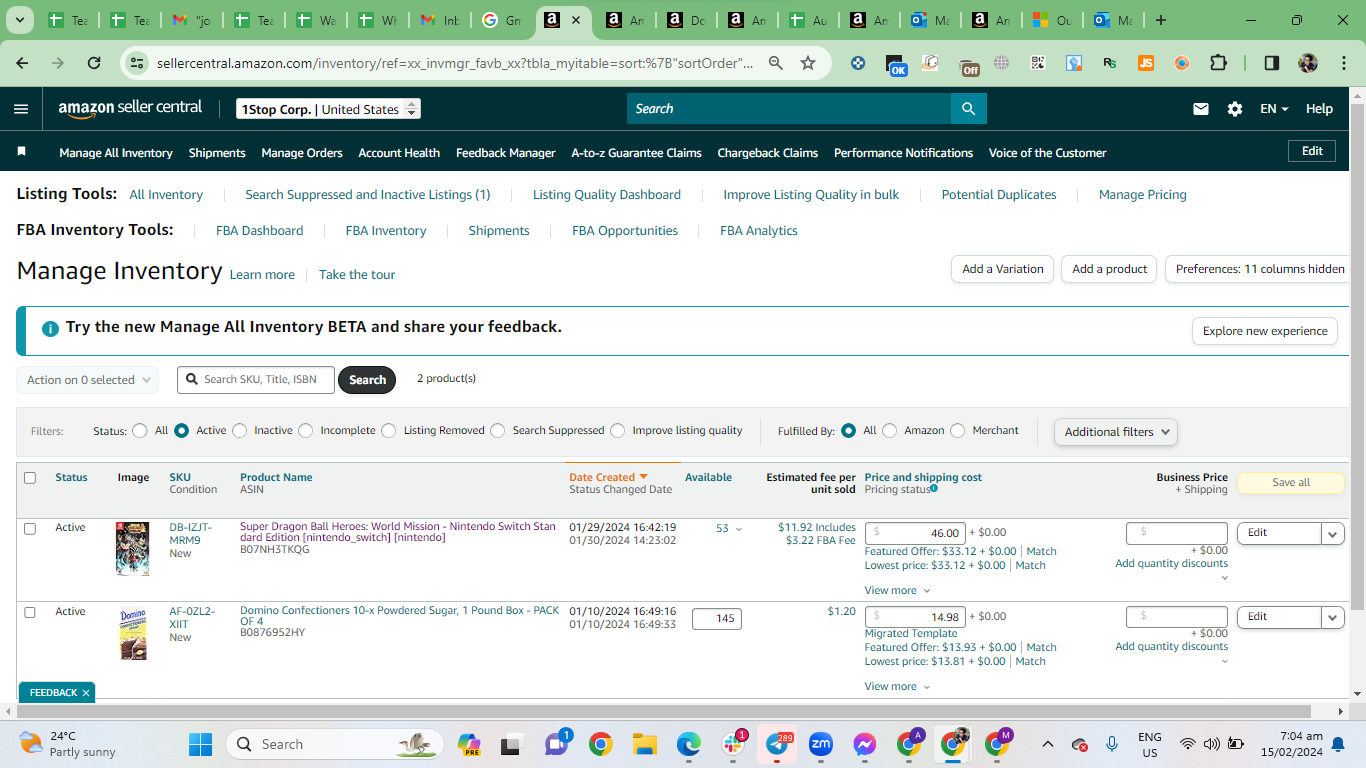Click the teal search magnifier button

click(x=968, y=109)
